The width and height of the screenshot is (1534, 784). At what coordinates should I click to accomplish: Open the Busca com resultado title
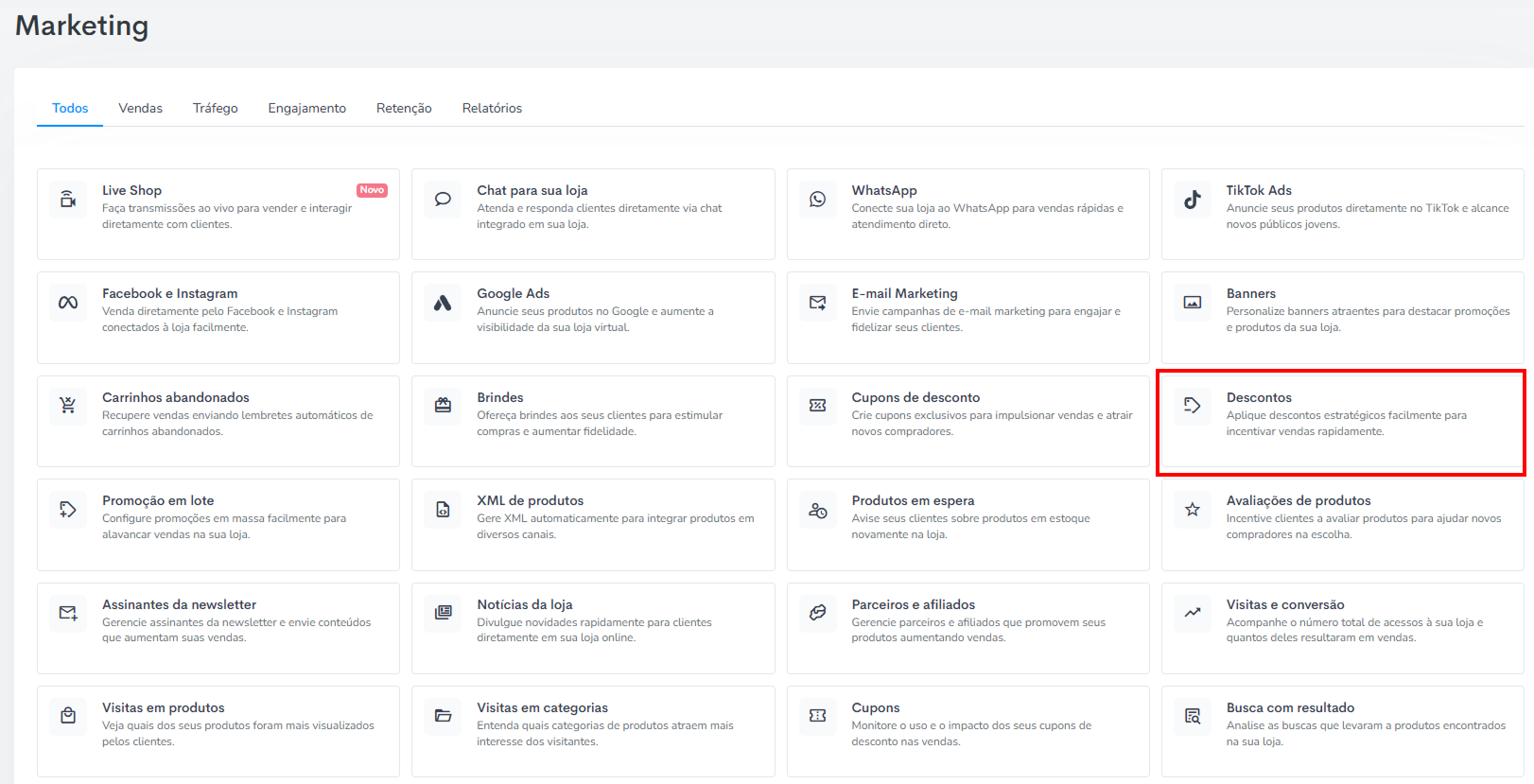[1291, 707]
